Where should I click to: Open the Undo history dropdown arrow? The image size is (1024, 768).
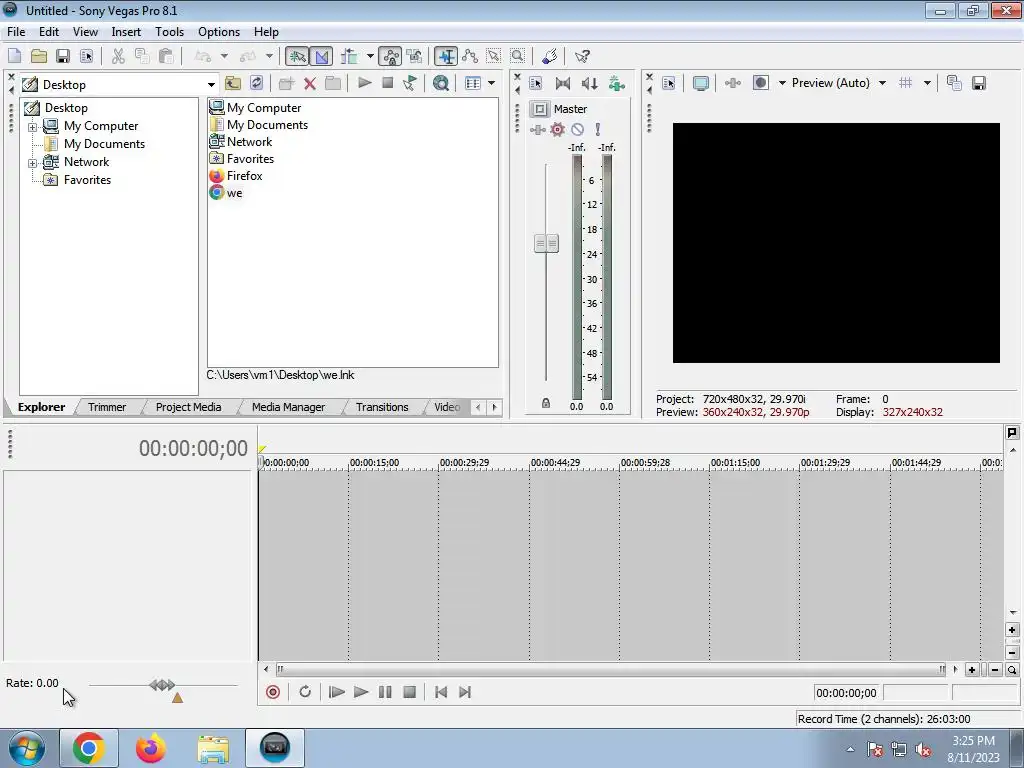(x=224, y=56)
